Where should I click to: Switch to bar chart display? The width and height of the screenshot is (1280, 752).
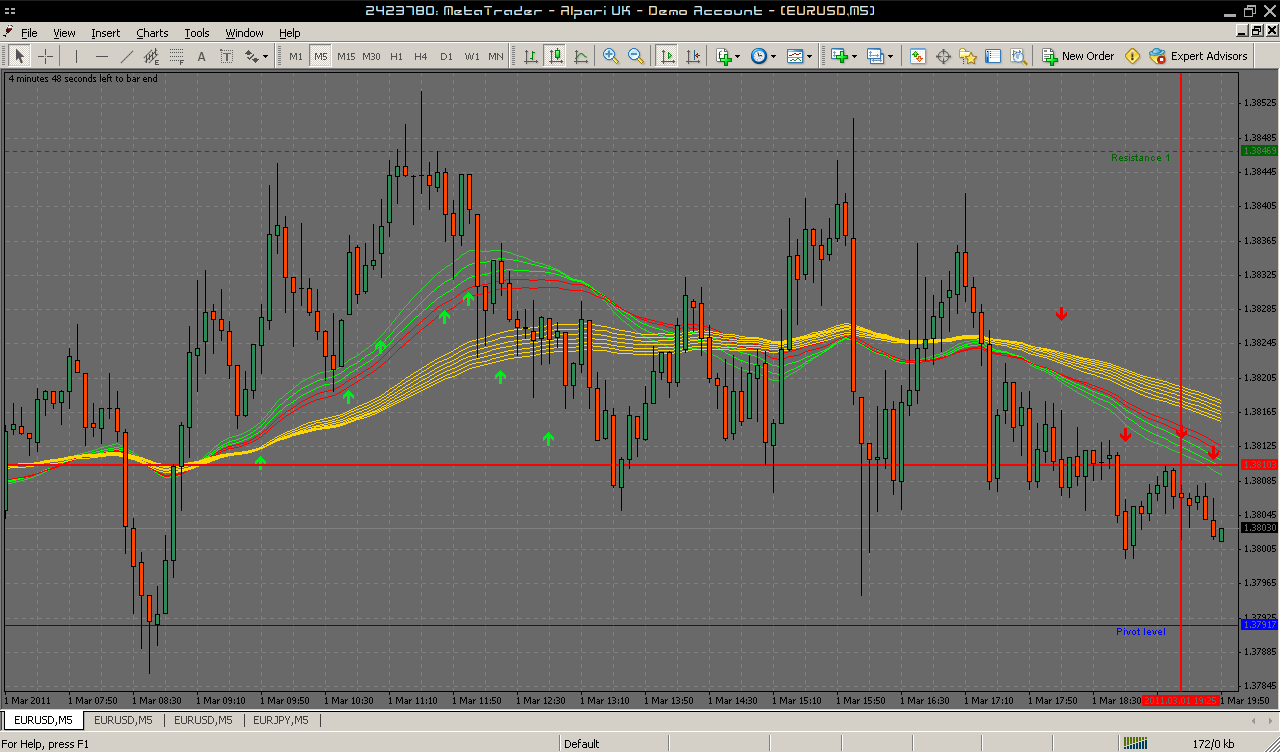point(531,56)
